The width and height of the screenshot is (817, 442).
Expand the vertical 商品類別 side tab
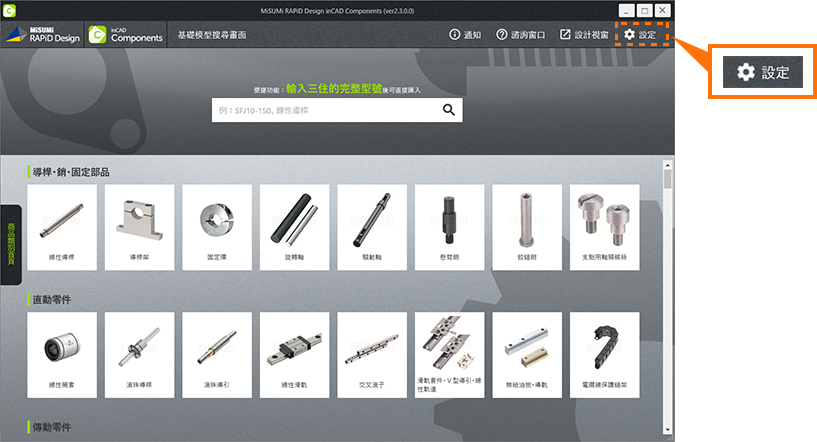point(11,245)
